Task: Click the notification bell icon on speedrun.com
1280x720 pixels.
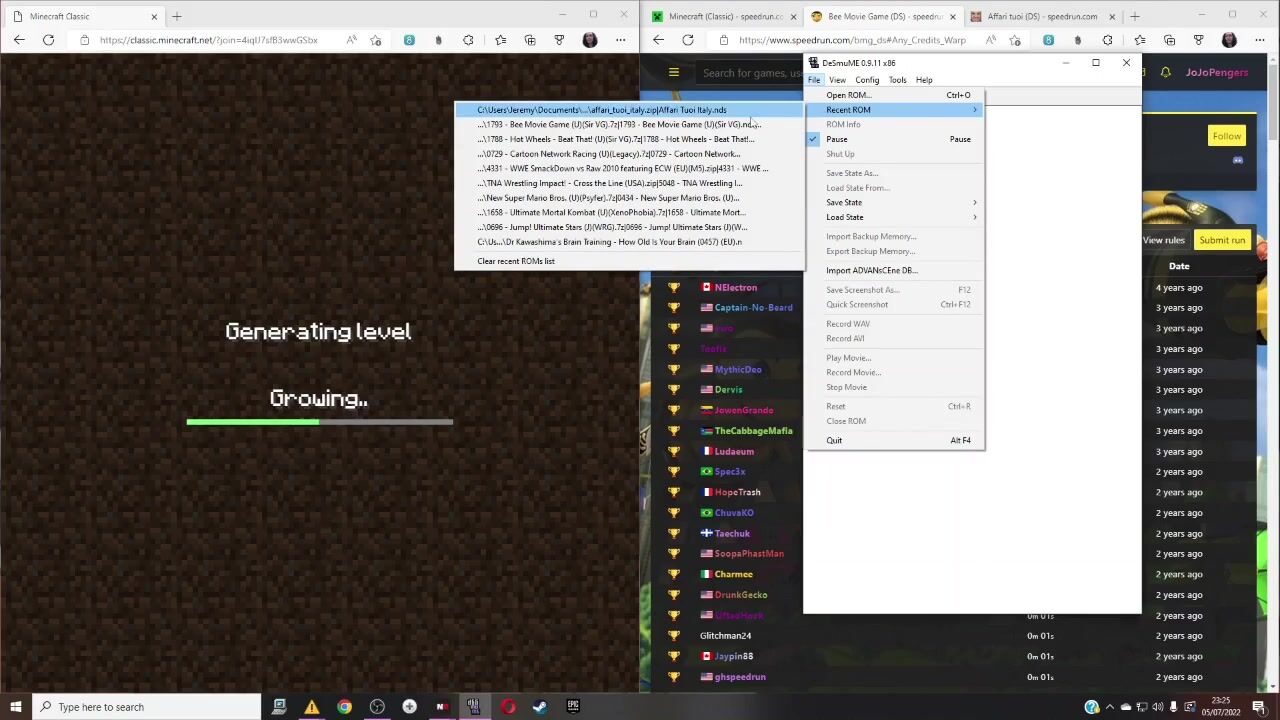Action: coord(1165,72)
